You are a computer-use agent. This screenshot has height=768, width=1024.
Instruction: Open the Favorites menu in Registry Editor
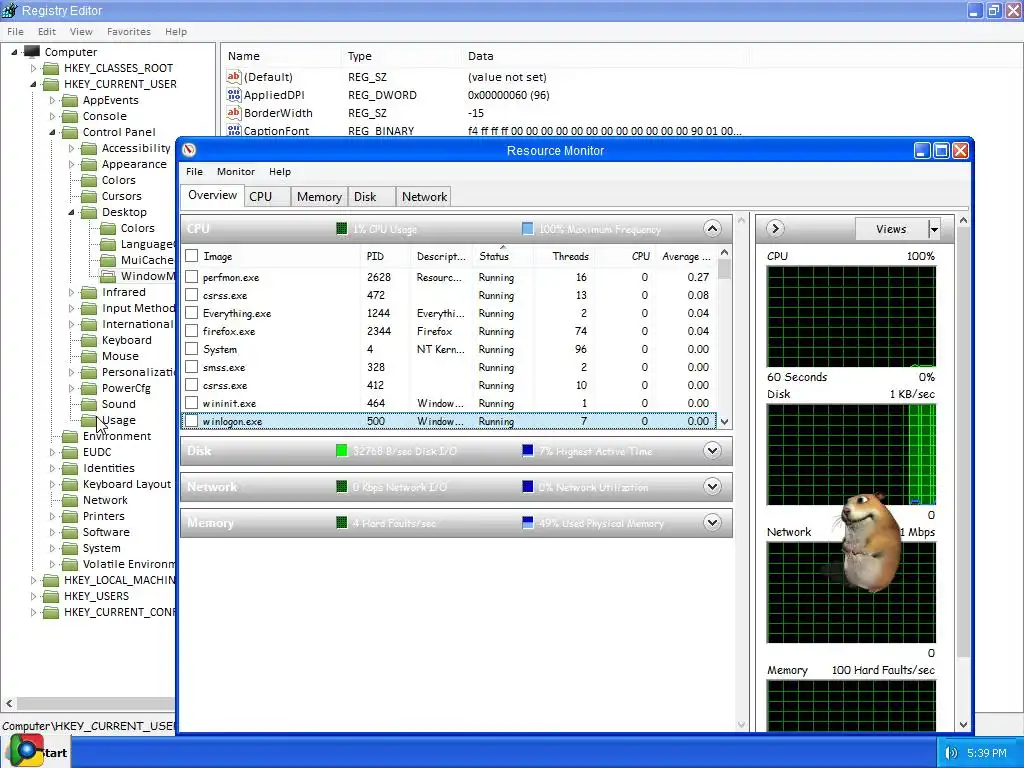pos(129,31)
